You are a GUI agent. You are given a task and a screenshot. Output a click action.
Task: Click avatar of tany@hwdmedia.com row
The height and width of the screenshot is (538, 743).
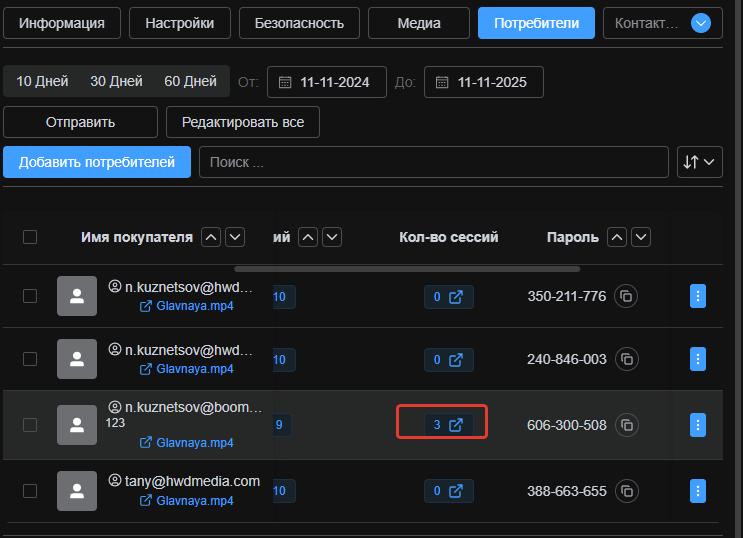[77, 491]
